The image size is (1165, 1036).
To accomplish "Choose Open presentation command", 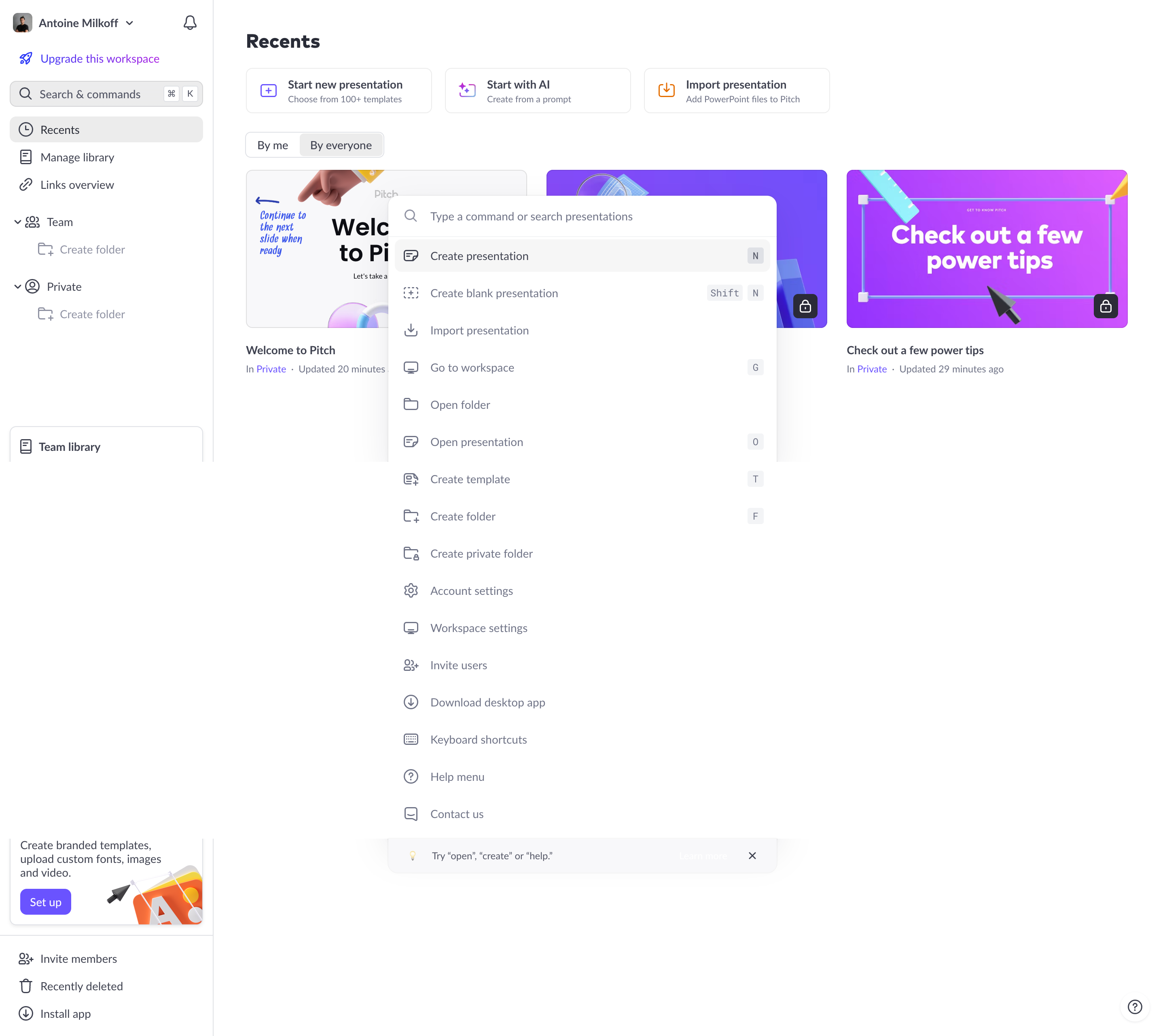I will pyautogui.click(x=582, y=442).
